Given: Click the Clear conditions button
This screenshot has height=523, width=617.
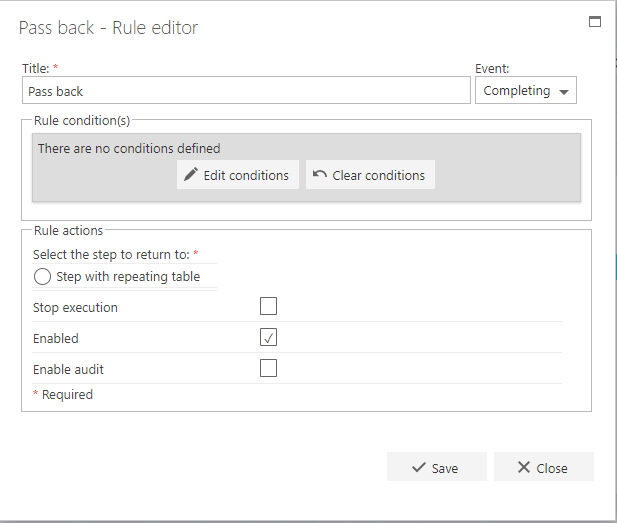Looking at the screenshot, I should pyautogui.click(x=370, y=175).
